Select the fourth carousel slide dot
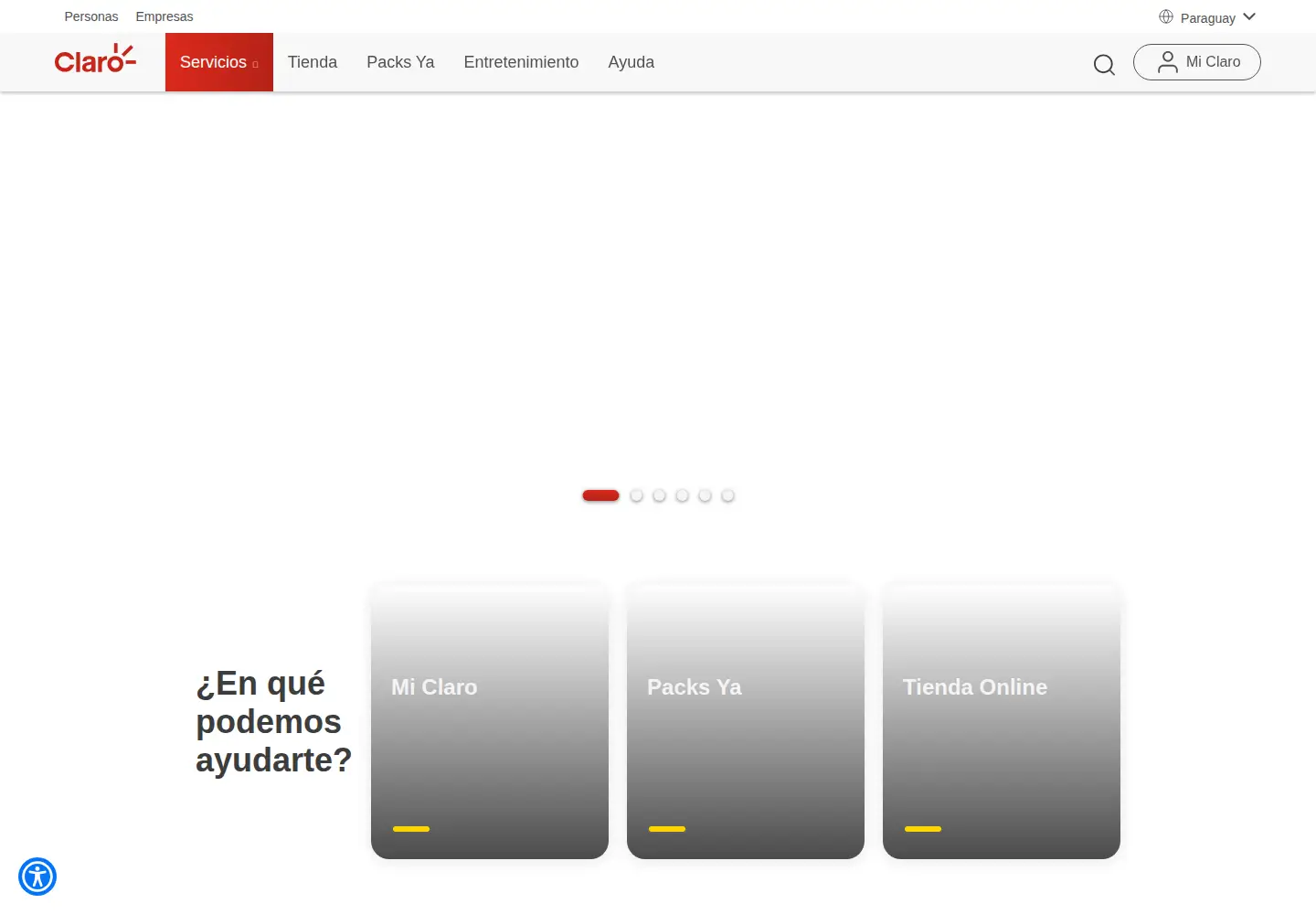 pyautogui.click(x=682, y=495)
